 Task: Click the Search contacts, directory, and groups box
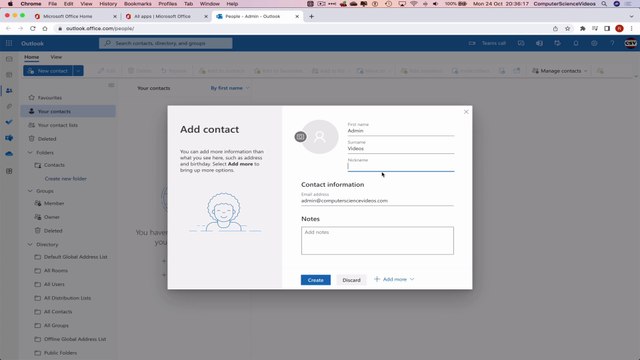[166, 43]
